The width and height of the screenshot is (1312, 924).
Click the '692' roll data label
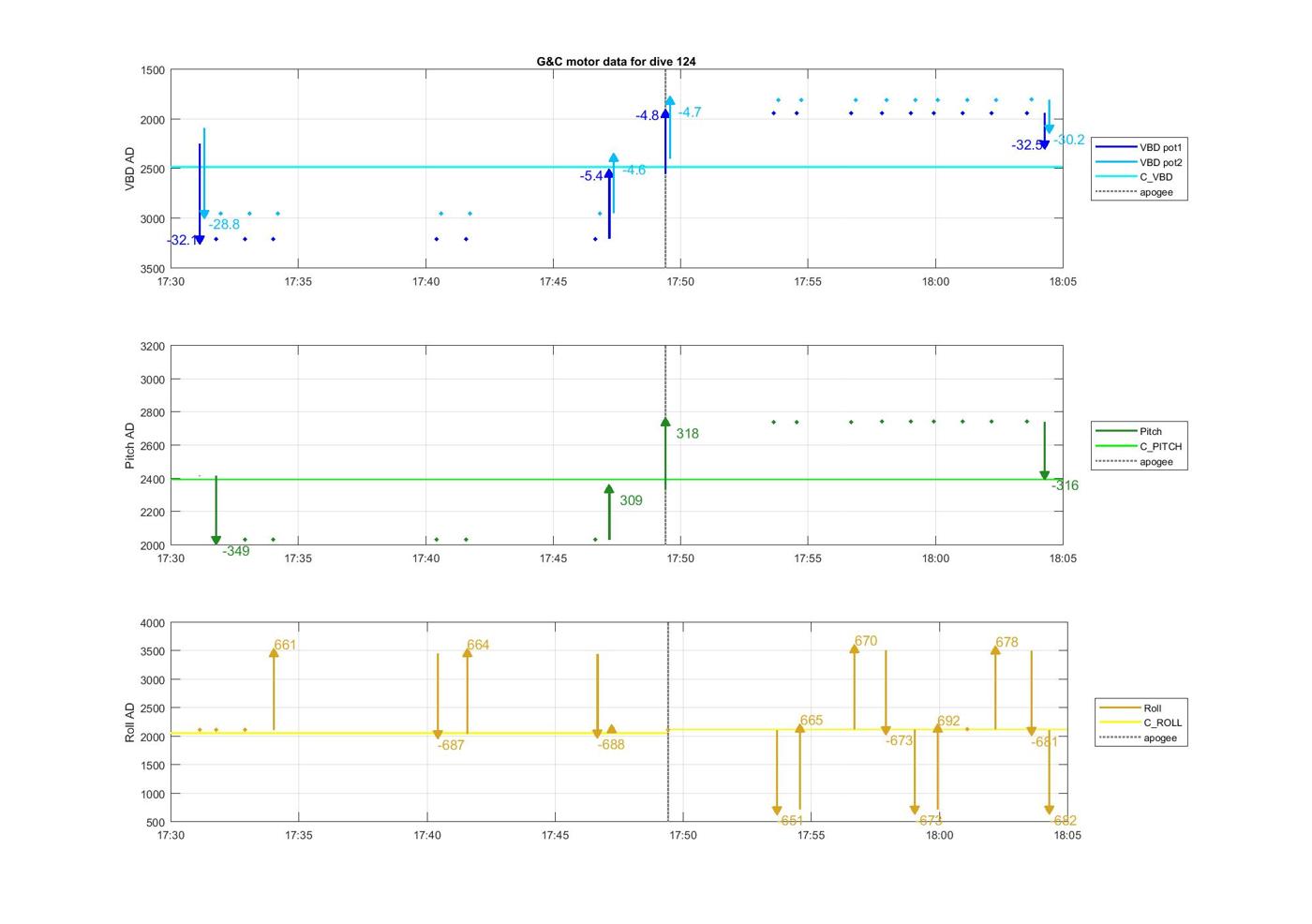pyautogui.click(x=948, y=721)
